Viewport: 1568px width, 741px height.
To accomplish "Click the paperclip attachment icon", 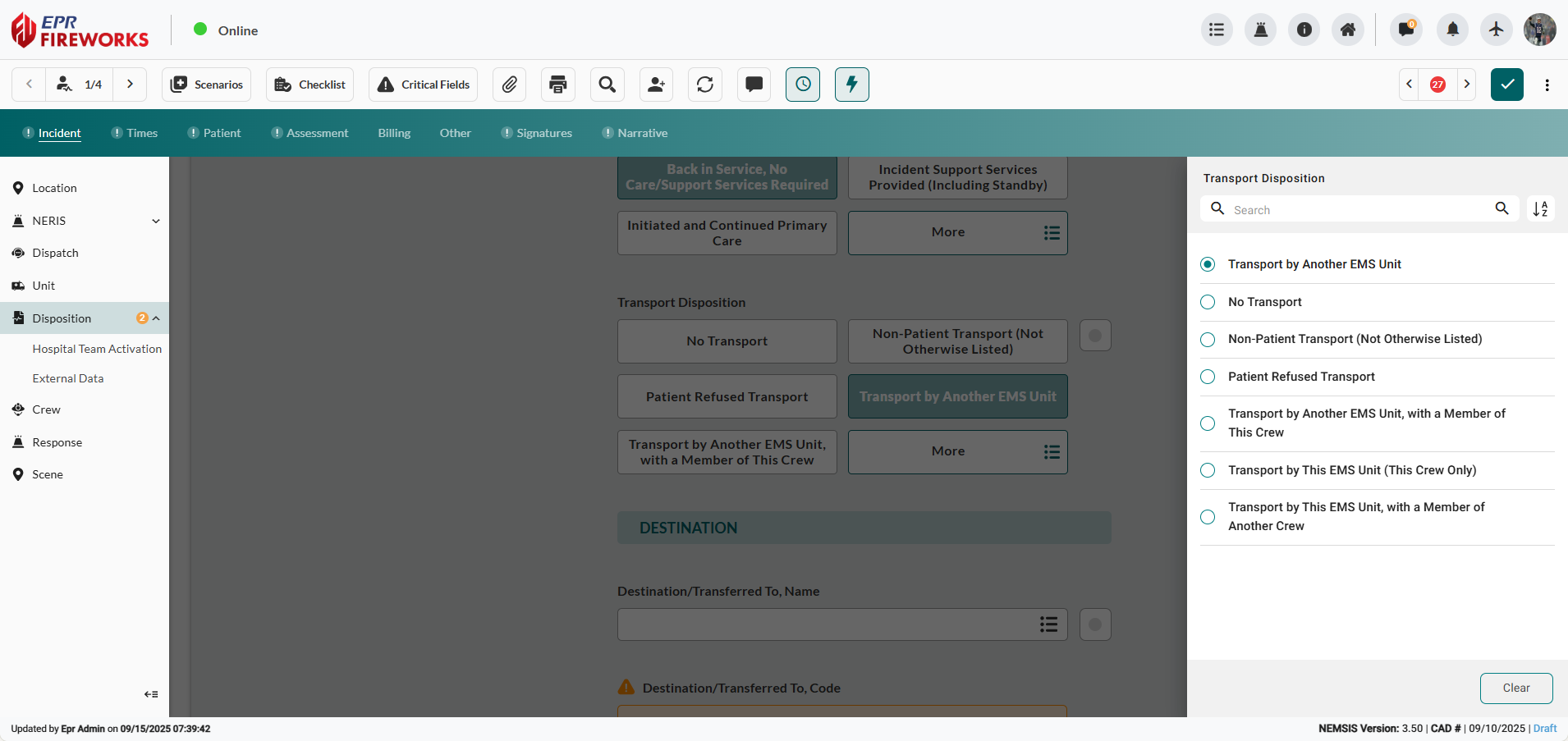I will coord(509,85).
